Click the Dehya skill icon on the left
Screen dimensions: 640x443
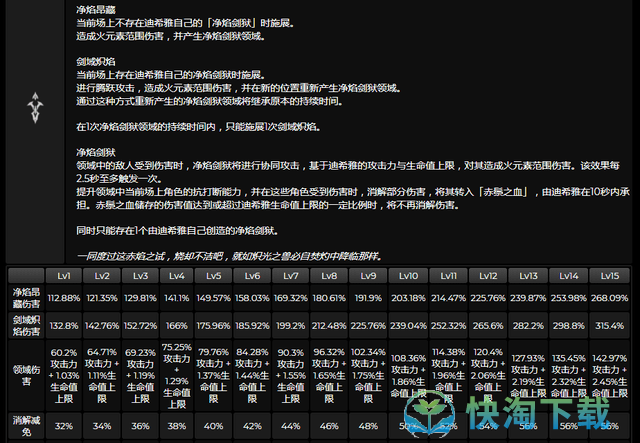[36, 103]
